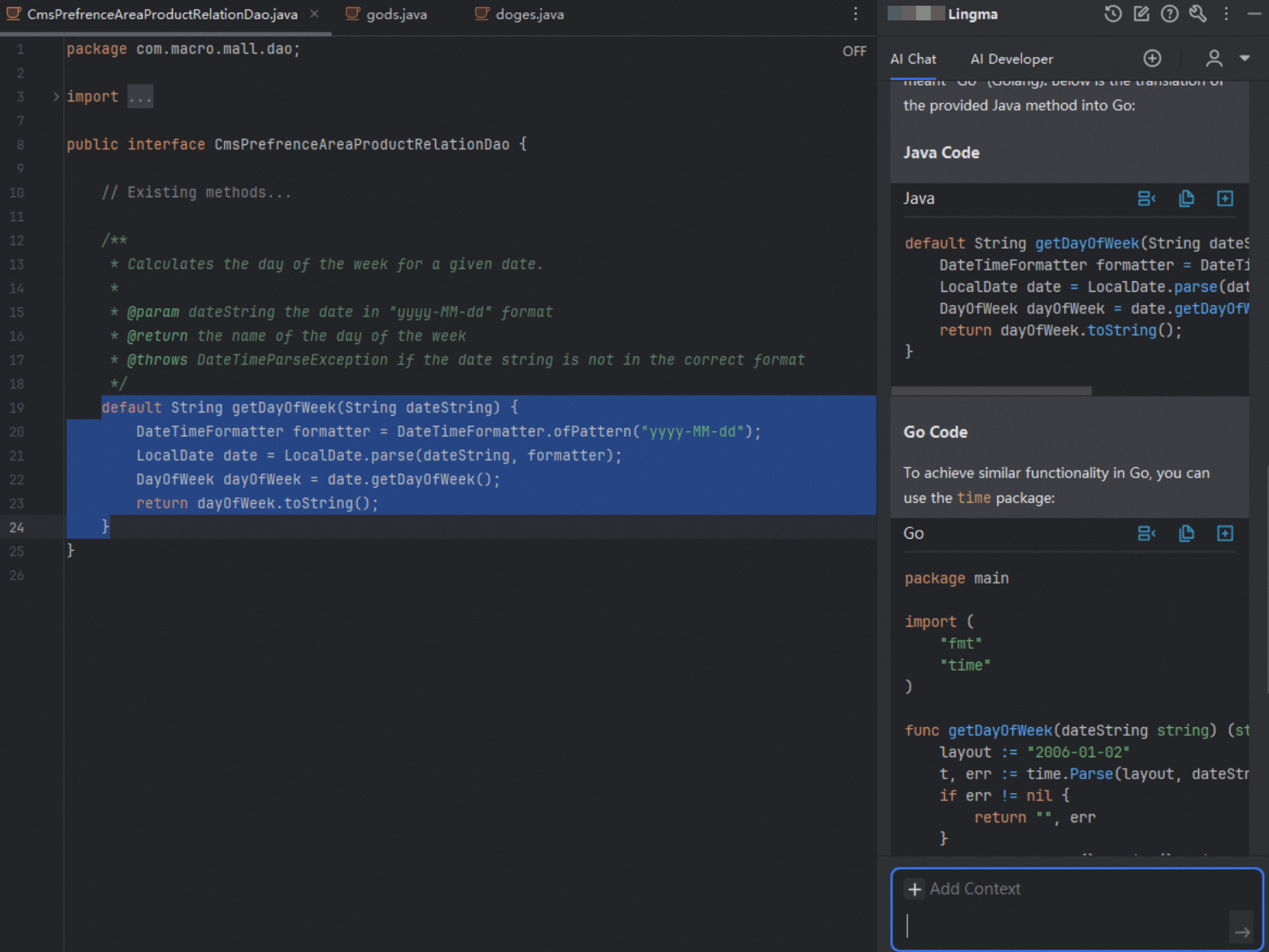Screen dimensions: 1269x952
Task: Click line number 24 in gutter
Action: pyautogui.click(x=17, y=527)
